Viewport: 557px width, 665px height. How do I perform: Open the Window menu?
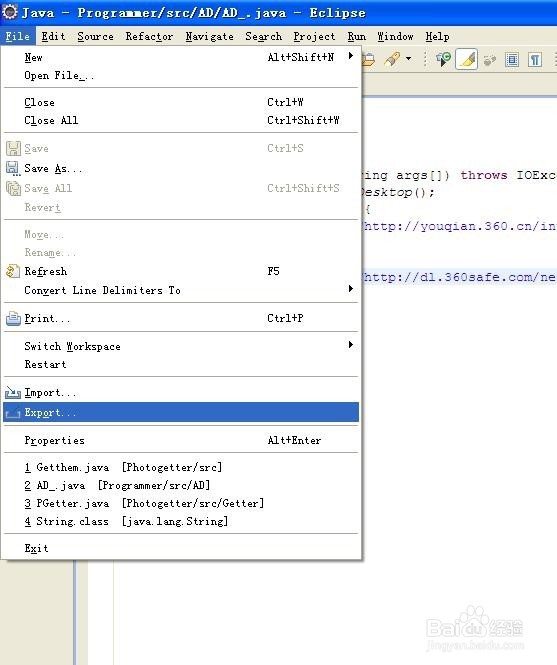point(395,36)
